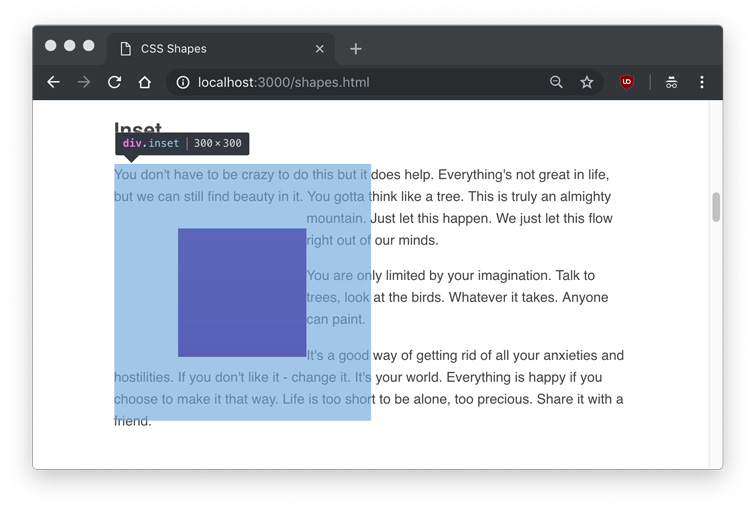Click the browser back arrow
Screen dimensions: 755x509
(54, 82)
